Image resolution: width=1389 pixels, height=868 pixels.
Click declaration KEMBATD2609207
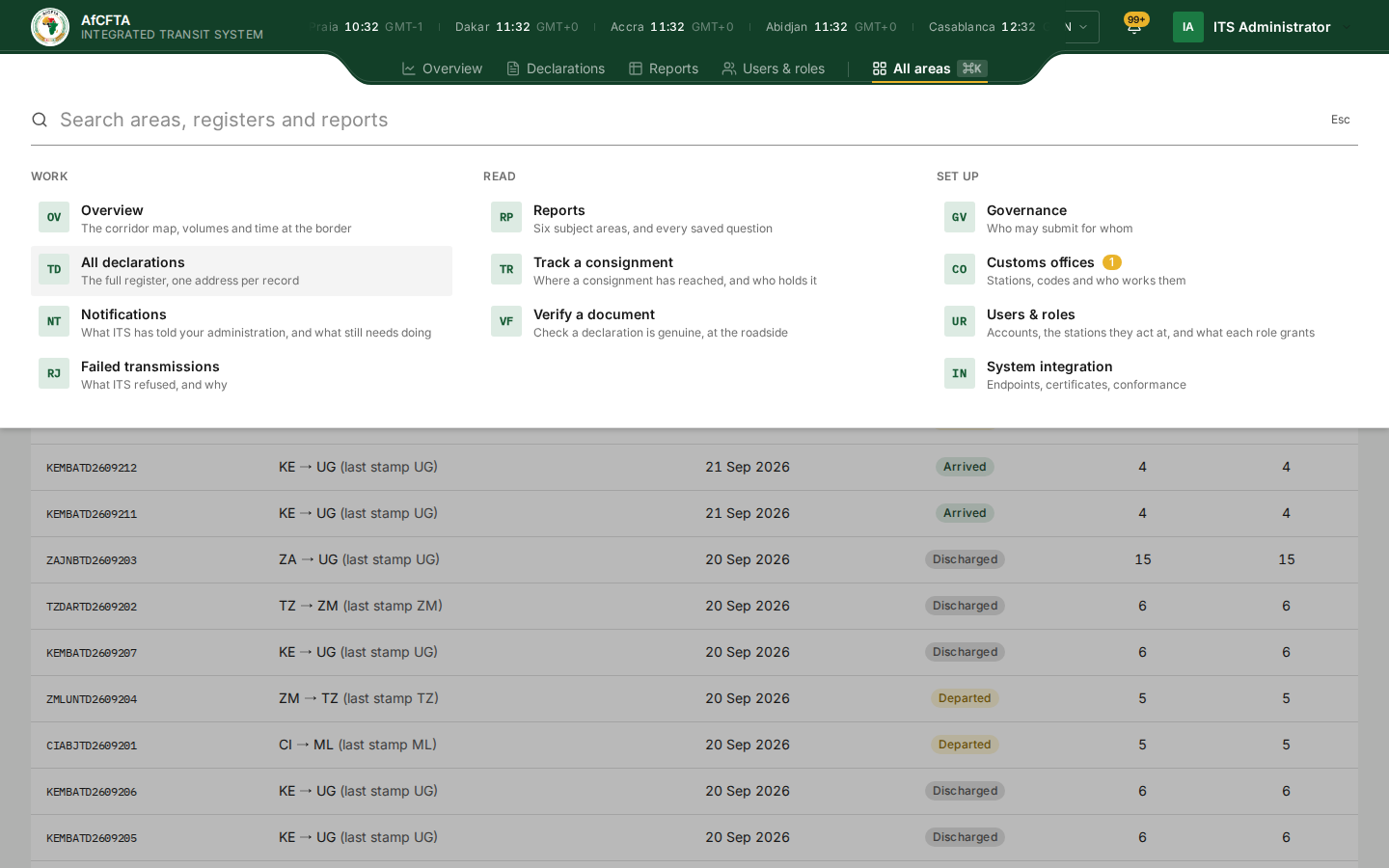coord(92,653)
